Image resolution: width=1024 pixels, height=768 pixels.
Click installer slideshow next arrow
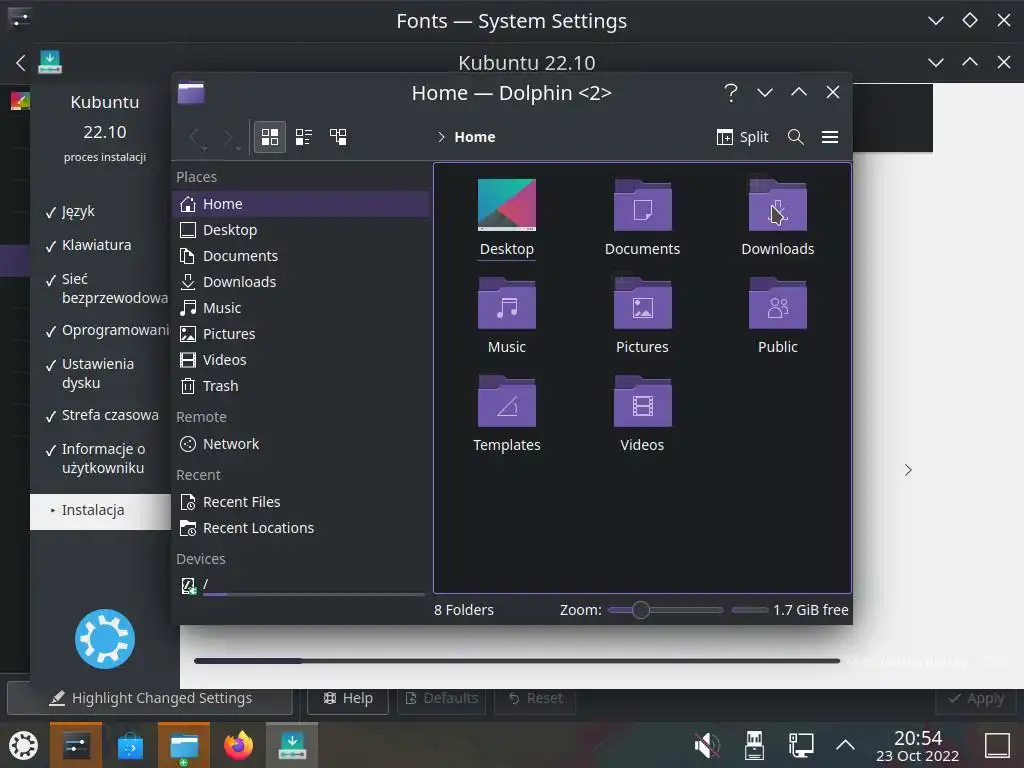tap(908, 470)
